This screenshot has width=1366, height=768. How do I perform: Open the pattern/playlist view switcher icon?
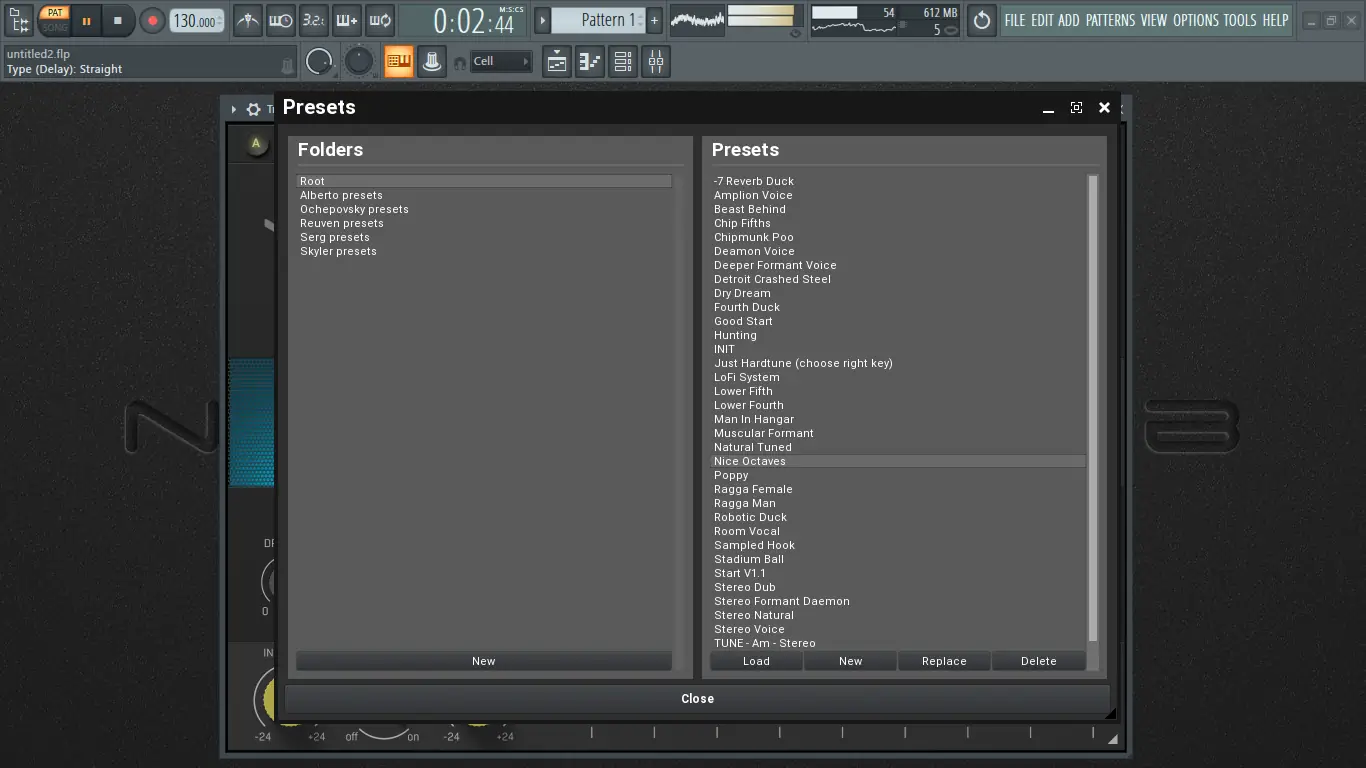(x=19, y=20)
